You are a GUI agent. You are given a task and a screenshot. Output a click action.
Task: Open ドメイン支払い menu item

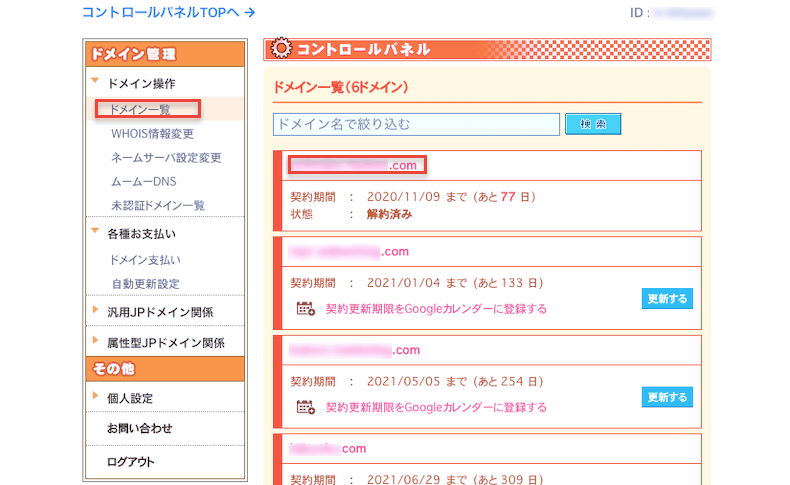[145, 260]
